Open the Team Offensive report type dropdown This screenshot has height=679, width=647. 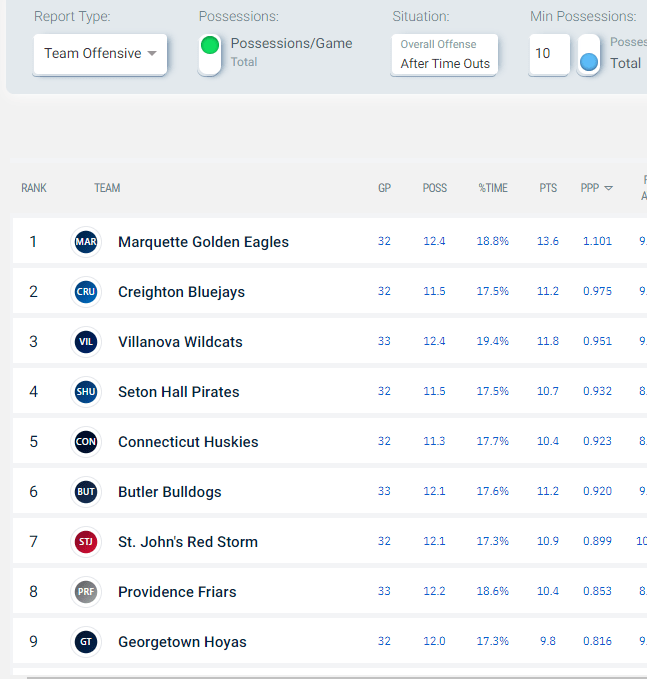tap(100, 54)
